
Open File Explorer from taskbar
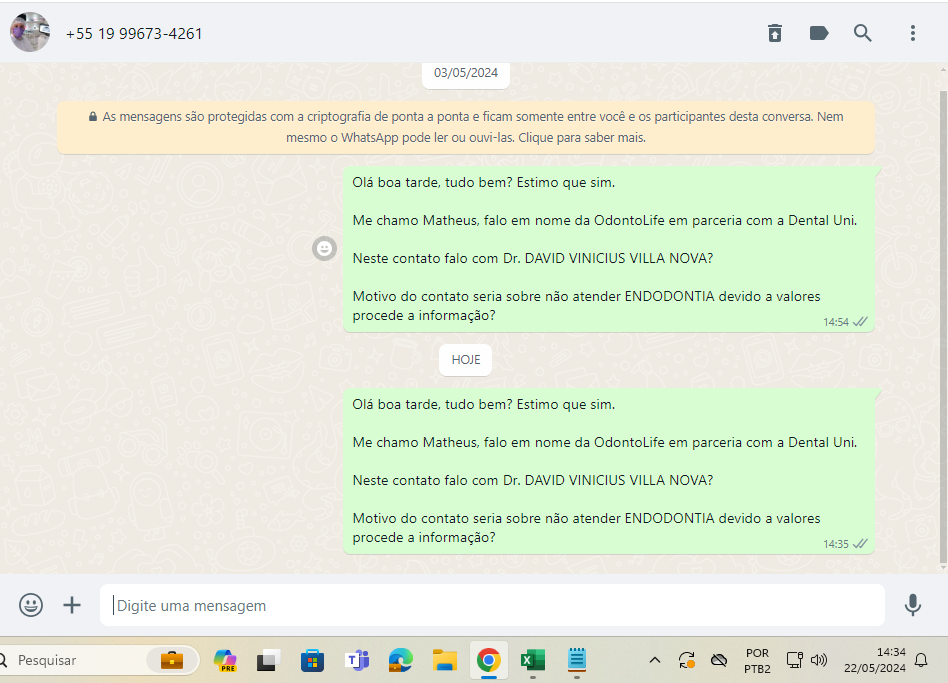[444, 660]
